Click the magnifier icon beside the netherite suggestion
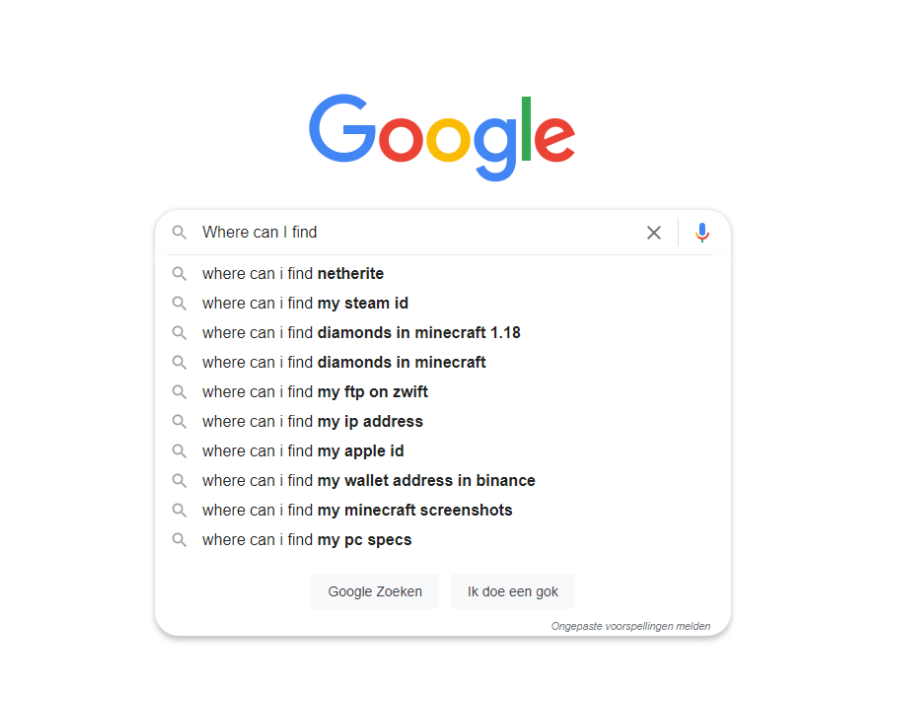910x723 pixels. tap(179, 274)
